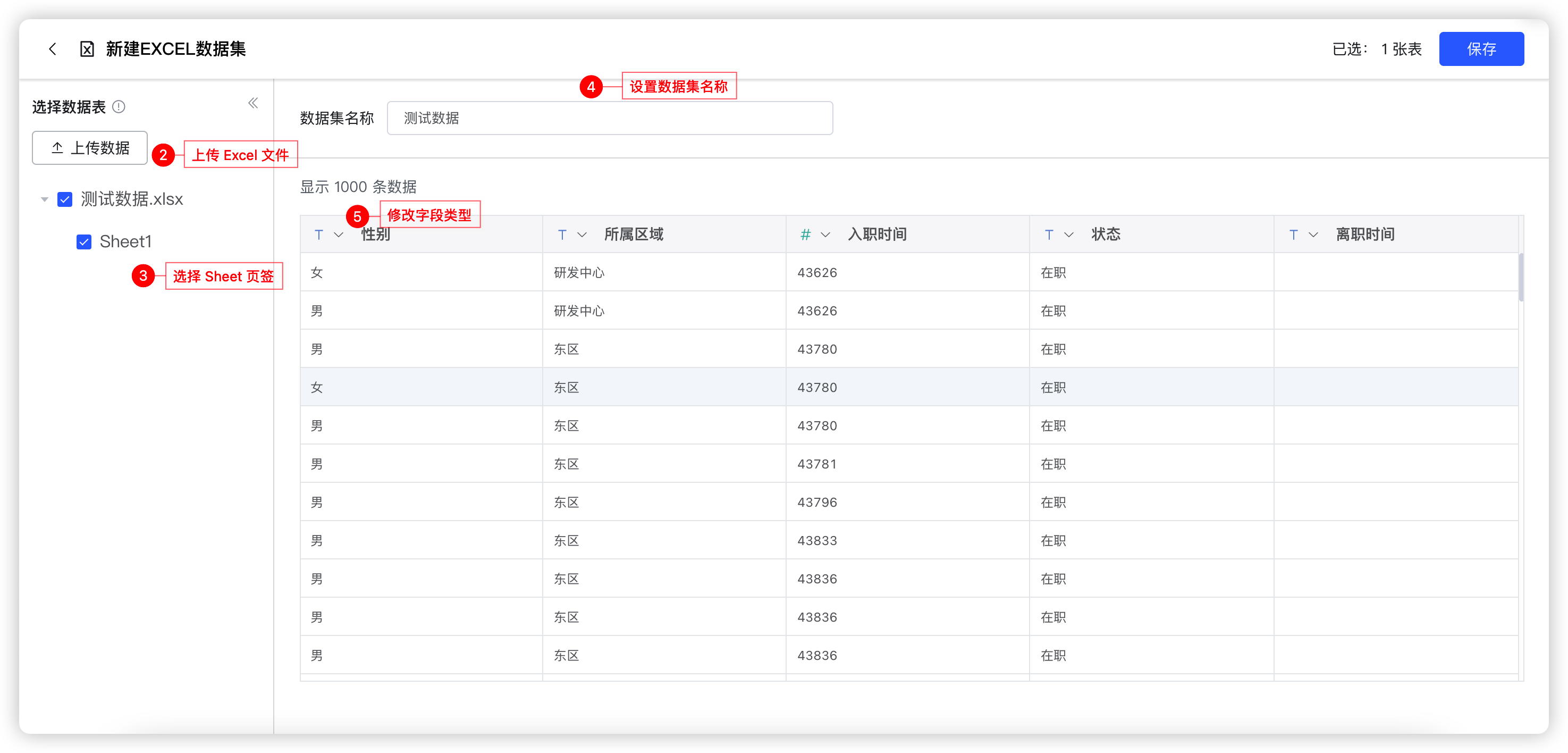Open the field type dropdown for 性别

pyautogui.click(x=339, y=234)
